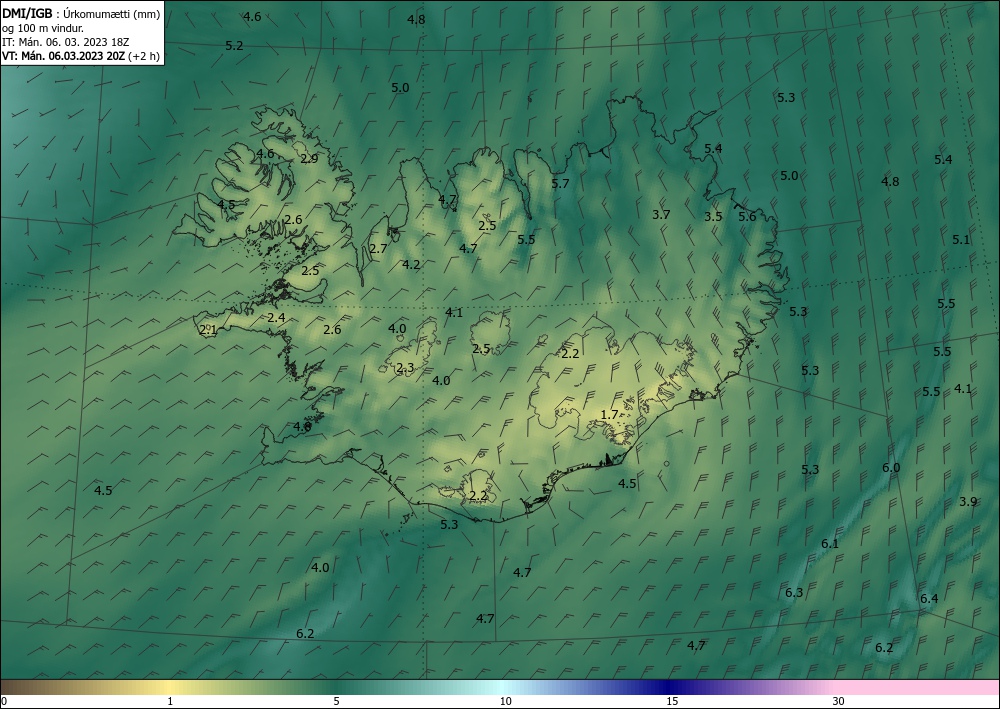The width and height of the screenshot is (1000, 709).
Task: Click the 2.3 value on the map
Action: 405,368
